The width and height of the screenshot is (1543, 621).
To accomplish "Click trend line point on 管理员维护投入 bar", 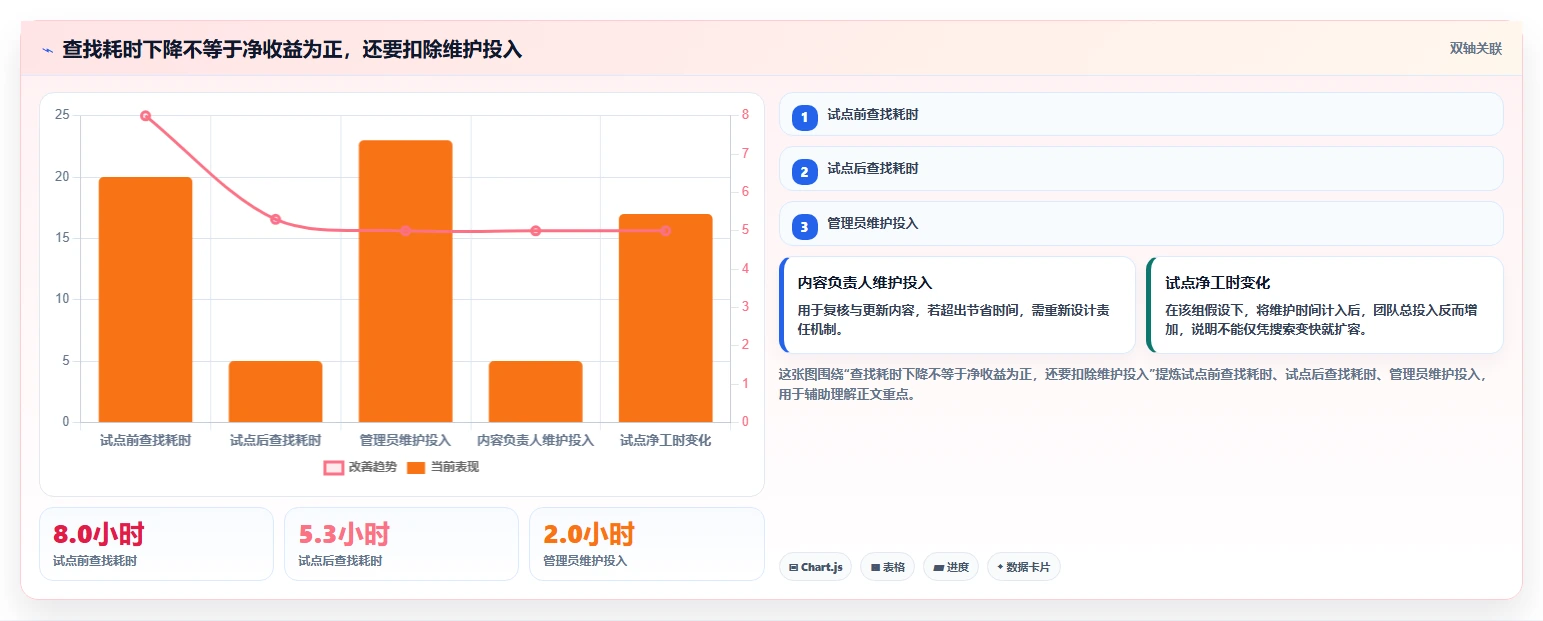I will tap(405, 231).
